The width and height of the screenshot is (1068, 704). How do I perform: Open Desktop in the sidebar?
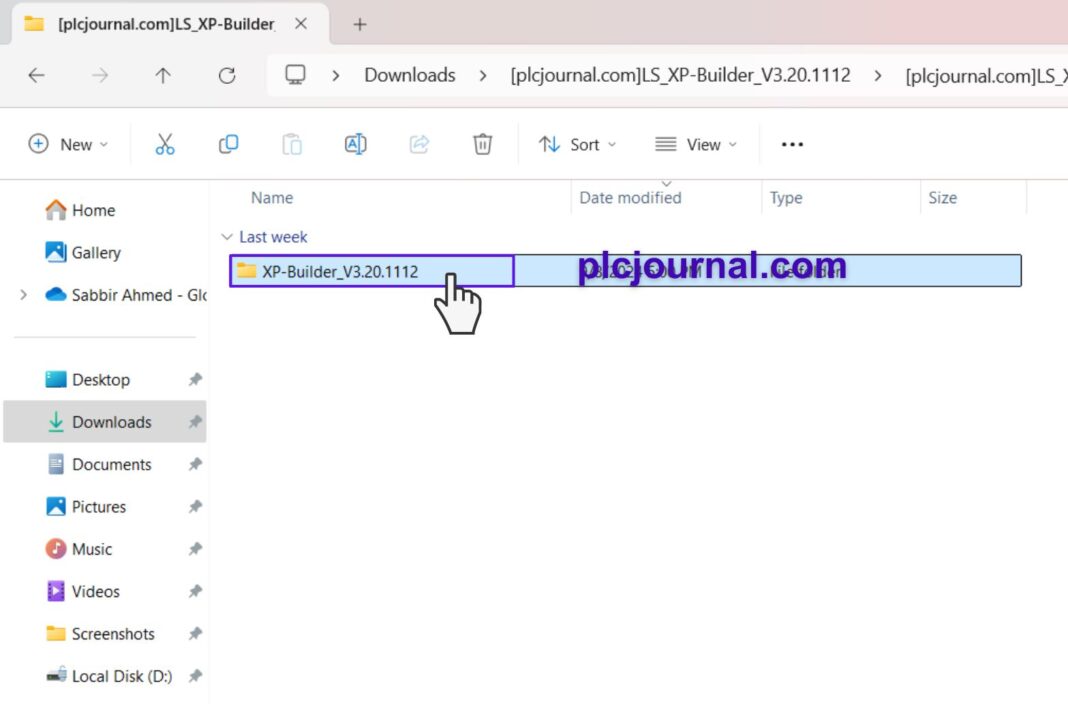pos(87,379)
